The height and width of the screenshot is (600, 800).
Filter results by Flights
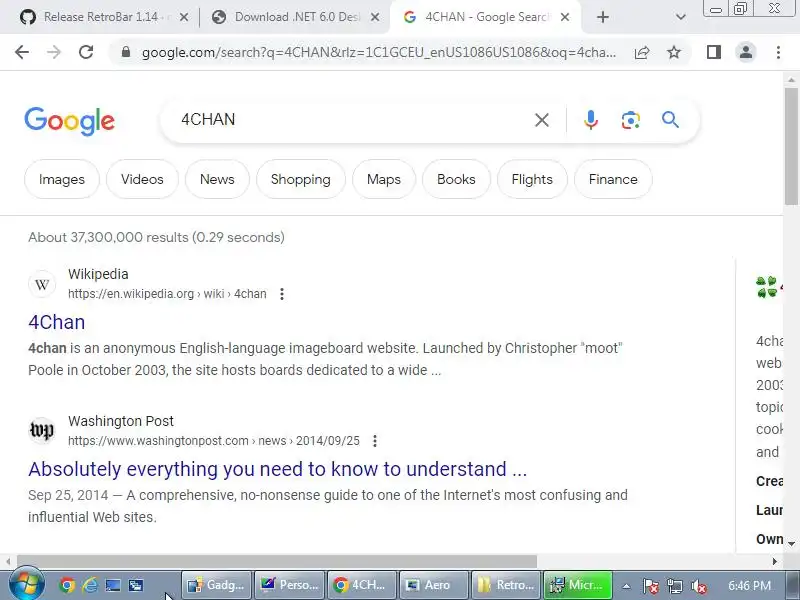(x=532, y=179)
